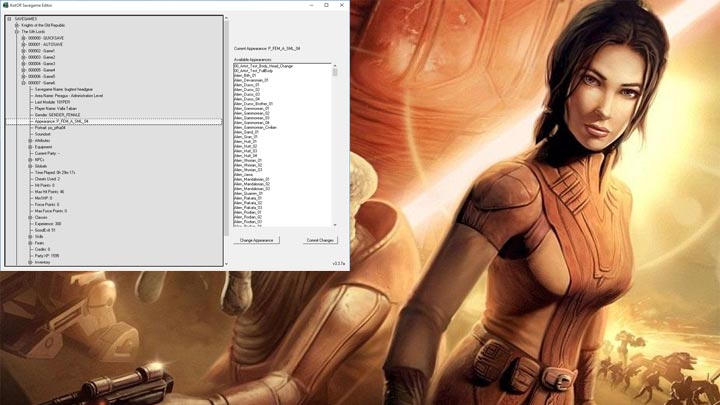
Task: Expand the Equipment node
Action: (30, 146)
